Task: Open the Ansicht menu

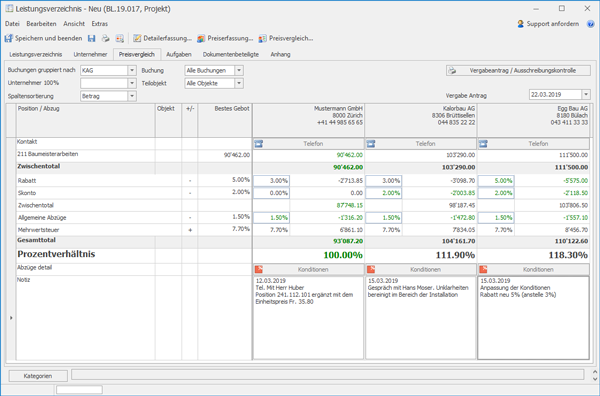Action: (74, 24)
